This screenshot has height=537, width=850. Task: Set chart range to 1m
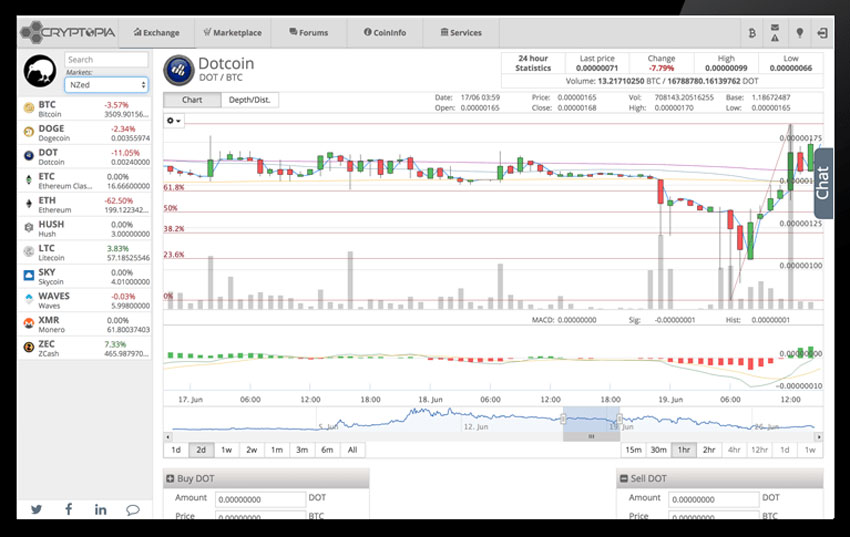(x=277, y=450)
